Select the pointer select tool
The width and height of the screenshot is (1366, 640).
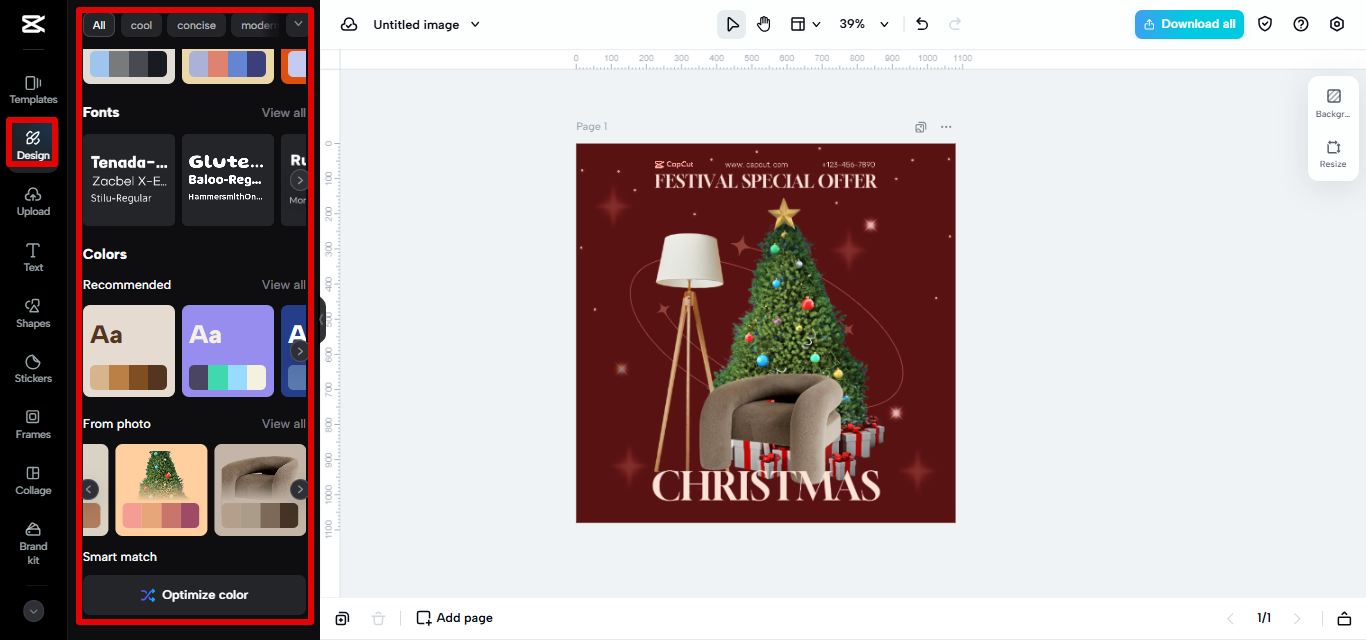point(732,24)
